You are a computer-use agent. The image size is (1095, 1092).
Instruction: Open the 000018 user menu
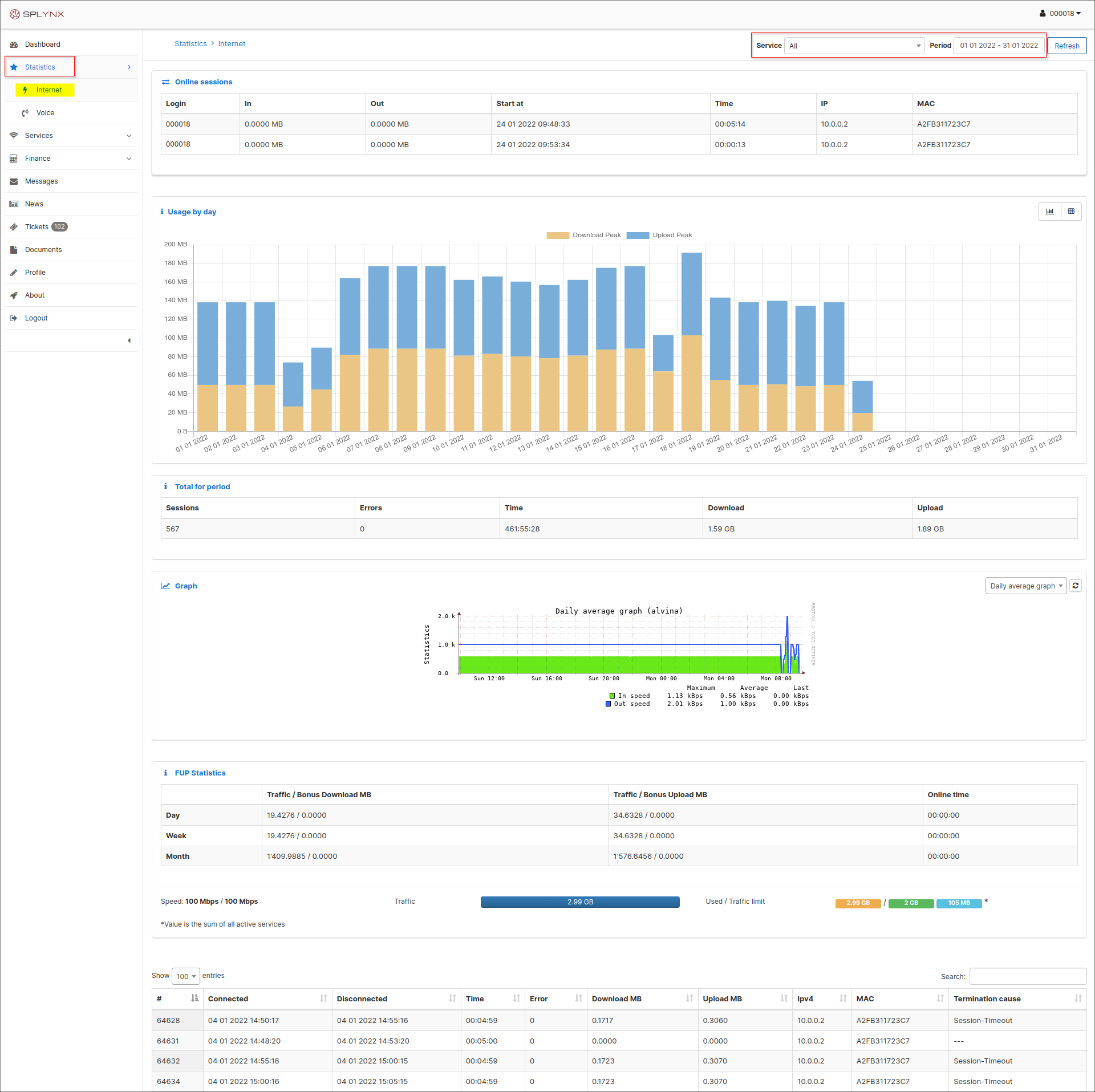click(1060, 14)
